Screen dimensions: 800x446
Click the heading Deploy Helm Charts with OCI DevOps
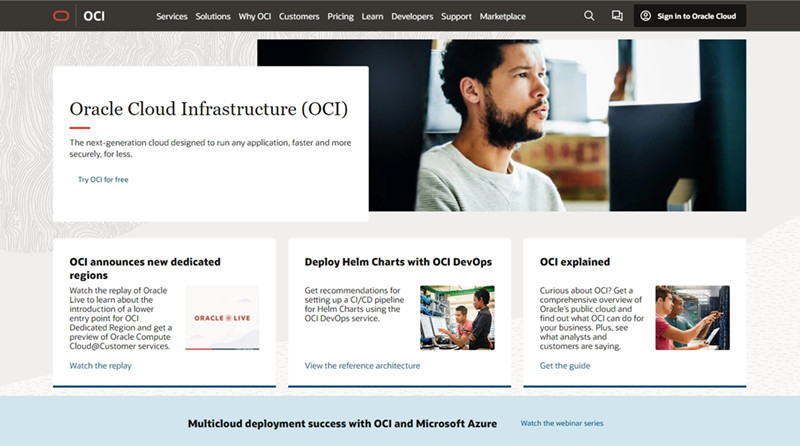[398, 262]
